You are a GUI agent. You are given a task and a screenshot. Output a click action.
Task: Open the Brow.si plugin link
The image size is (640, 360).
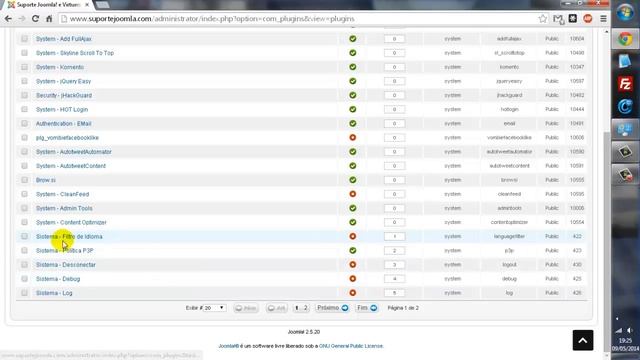pos(46,180)
